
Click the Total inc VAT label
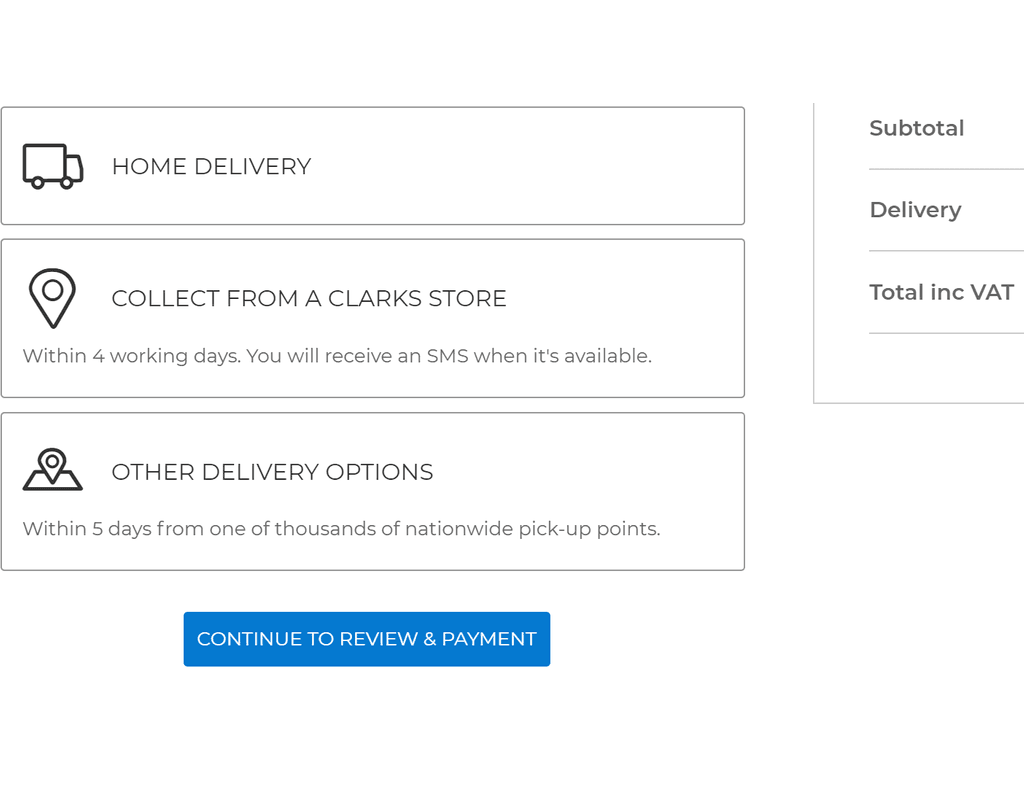pyautogui.click(x=941, y=292)
